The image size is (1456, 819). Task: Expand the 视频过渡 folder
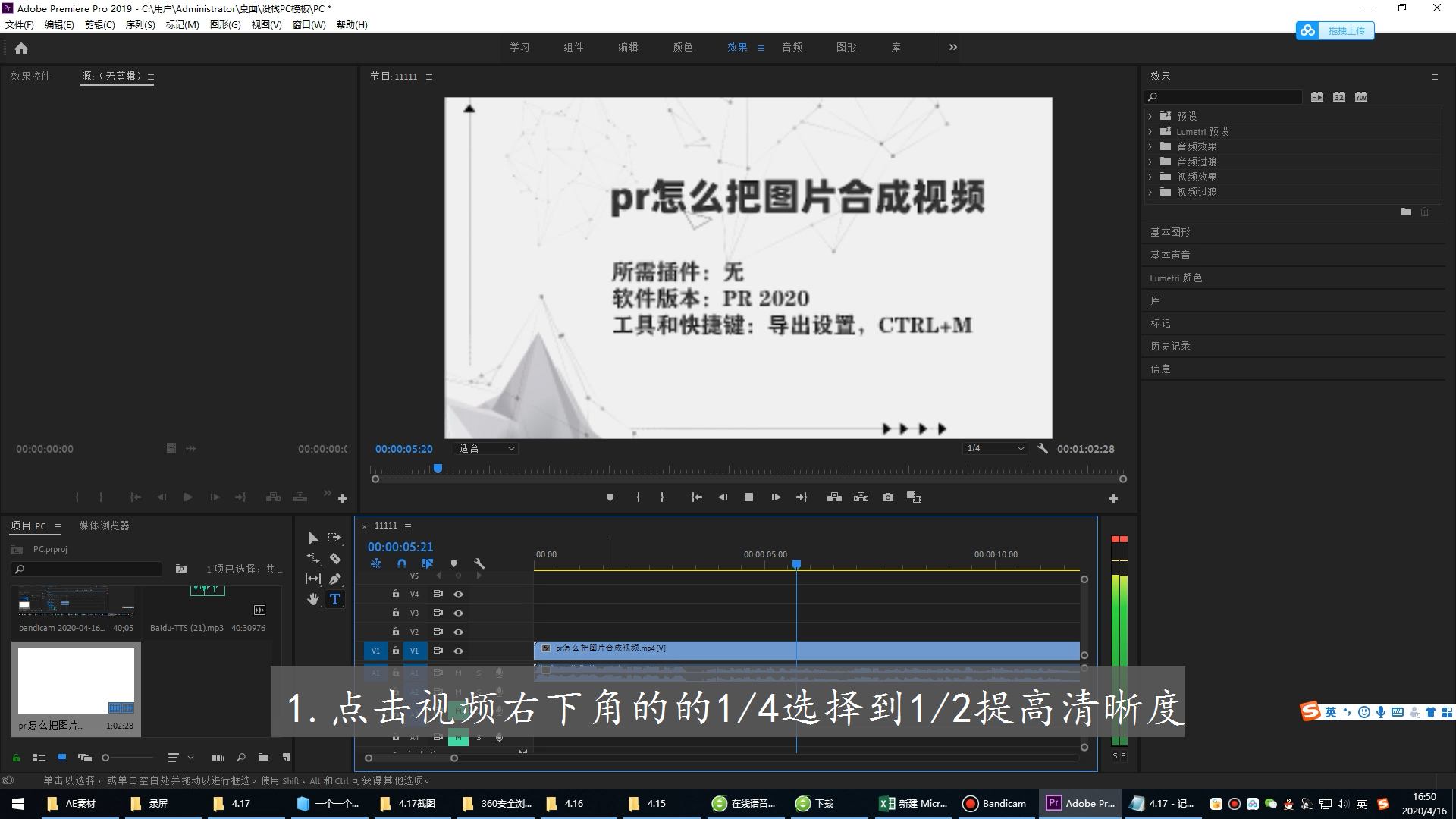(x=1150, y=192)
